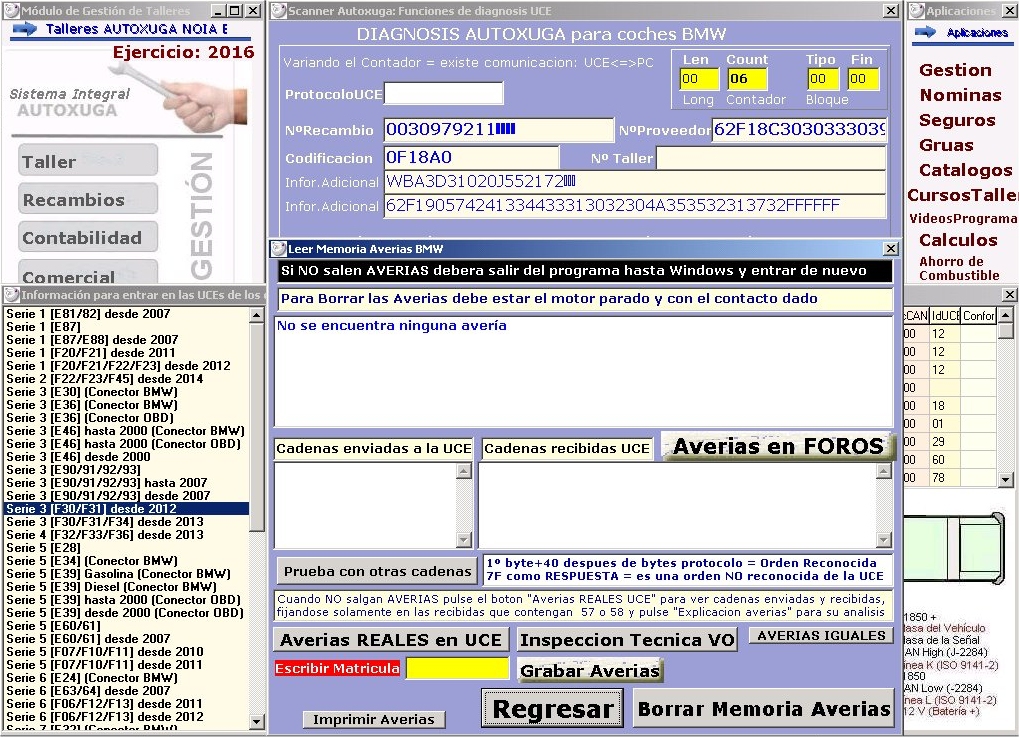Click the Tipo yellow value field
1019x737 pixels.
[823, 79]
